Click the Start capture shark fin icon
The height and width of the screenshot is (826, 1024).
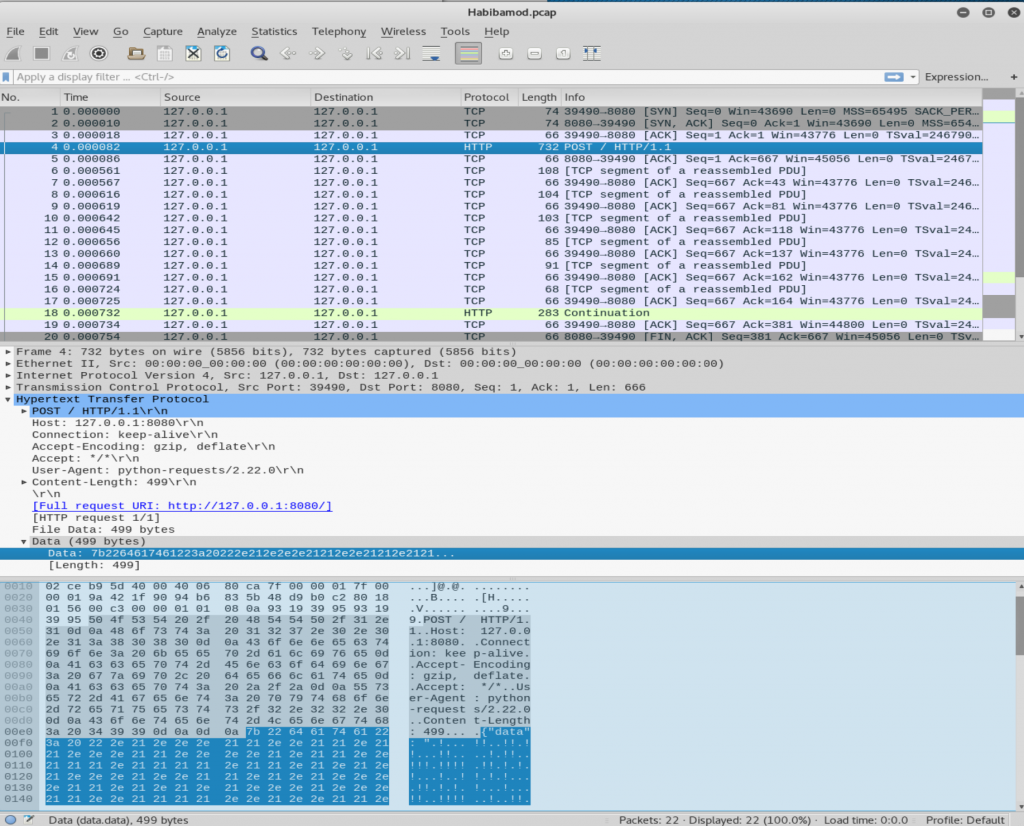coord(14,54)
